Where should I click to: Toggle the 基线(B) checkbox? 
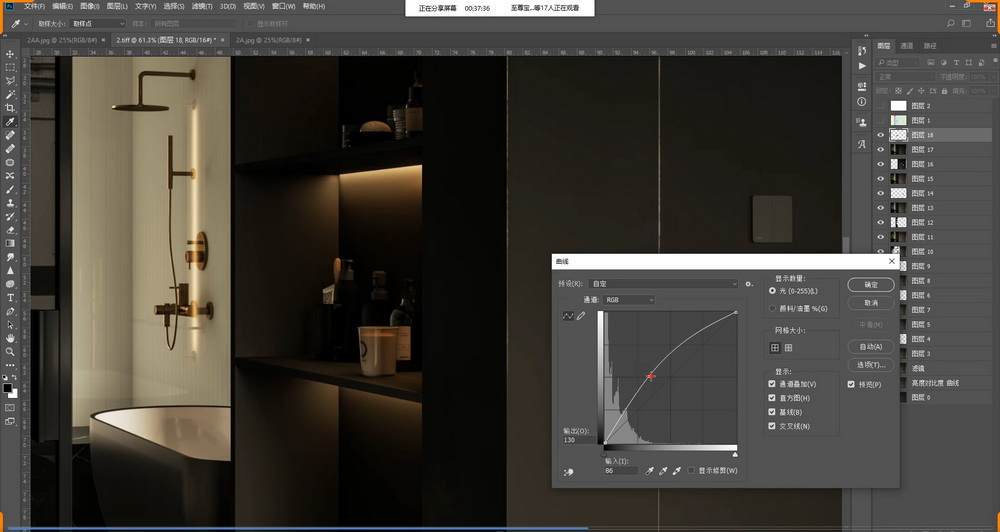[x=772, y=412]
